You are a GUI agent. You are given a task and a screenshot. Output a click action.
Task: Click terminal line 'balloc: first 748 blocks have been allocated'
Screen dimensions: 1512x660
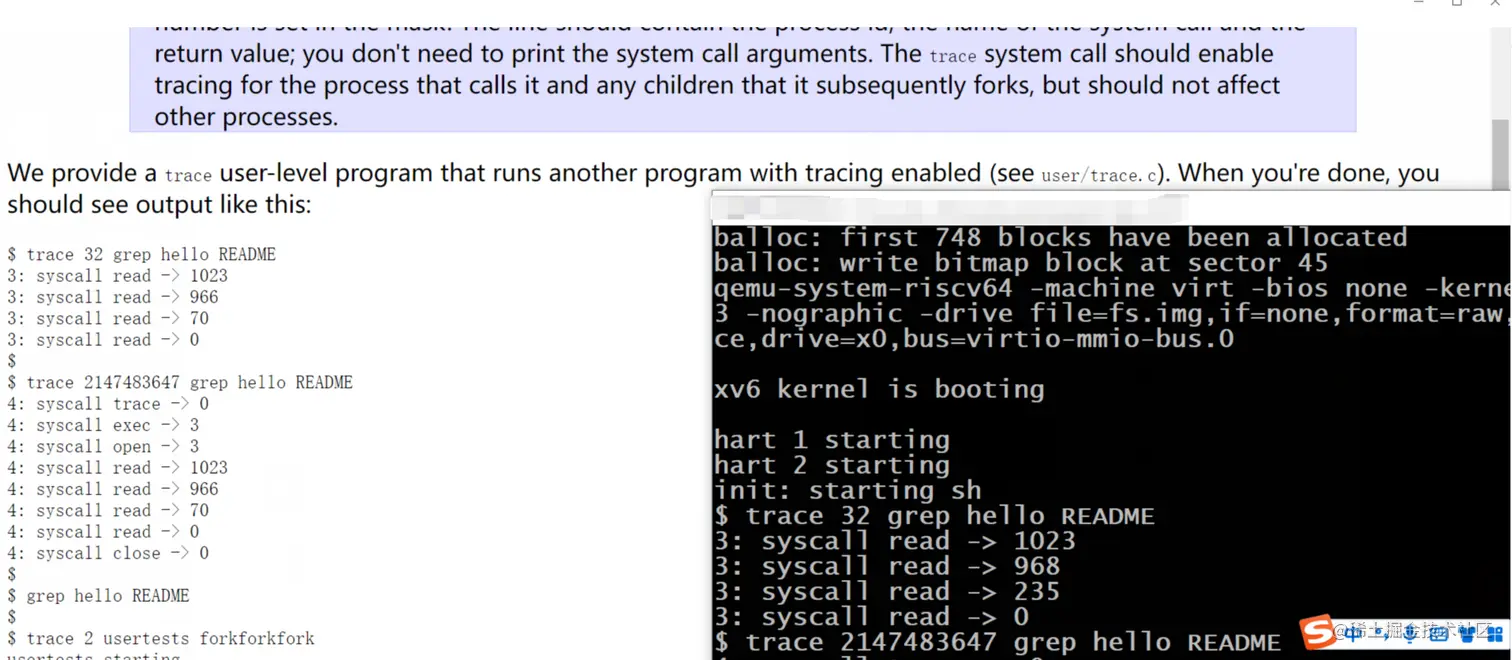tap(1061, 237)
